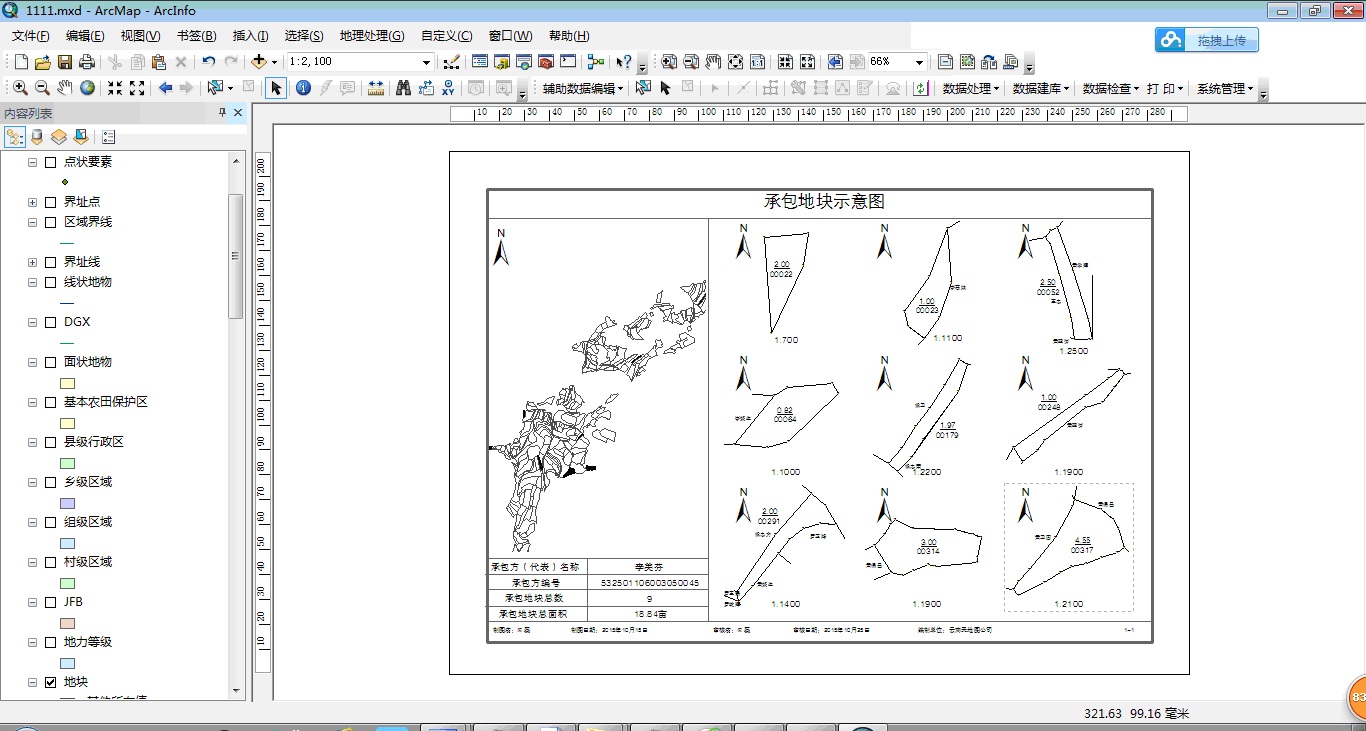Open the 地理处理(G) menu
This screenshot has height=731, width=1366.
pyautogui.click(x=372, y=36)
